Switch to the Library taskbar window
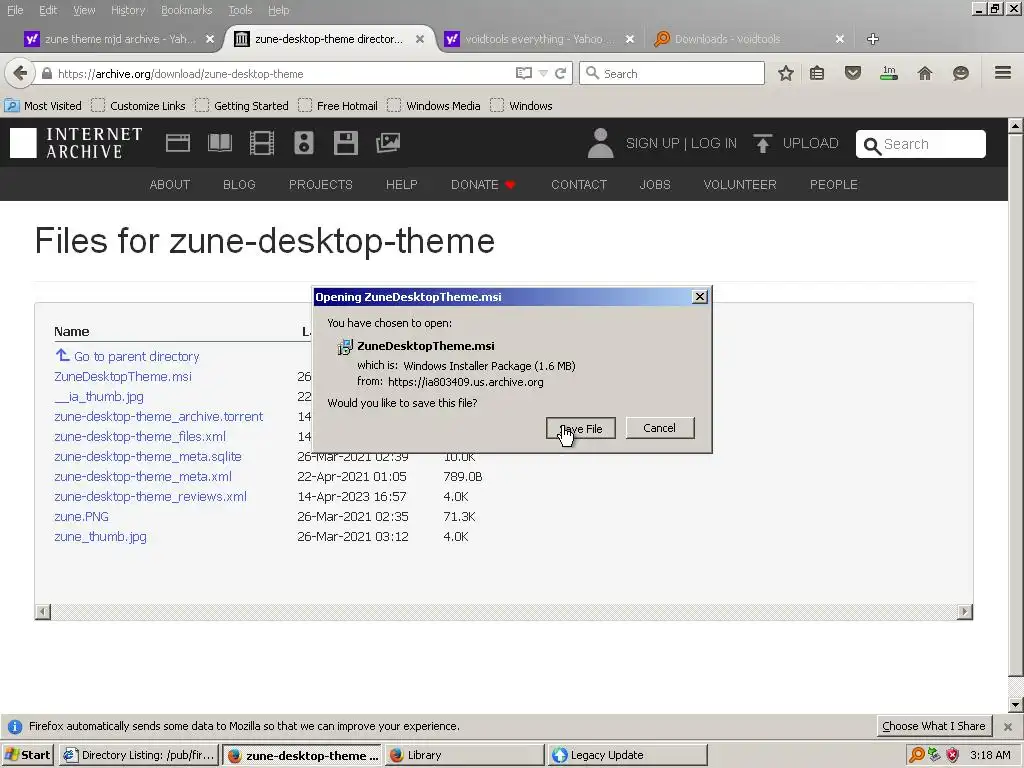The image size is (1024, 768). pos(465,755)
